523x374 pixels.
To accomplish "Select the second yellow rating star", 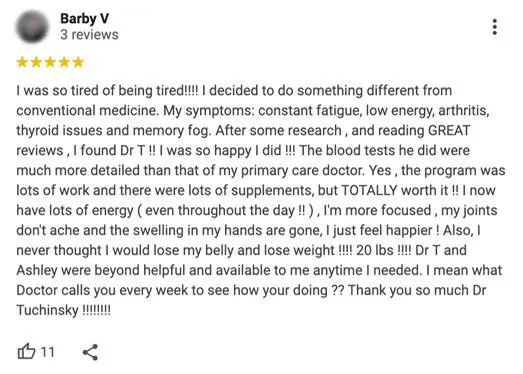I will pos(36,62).
